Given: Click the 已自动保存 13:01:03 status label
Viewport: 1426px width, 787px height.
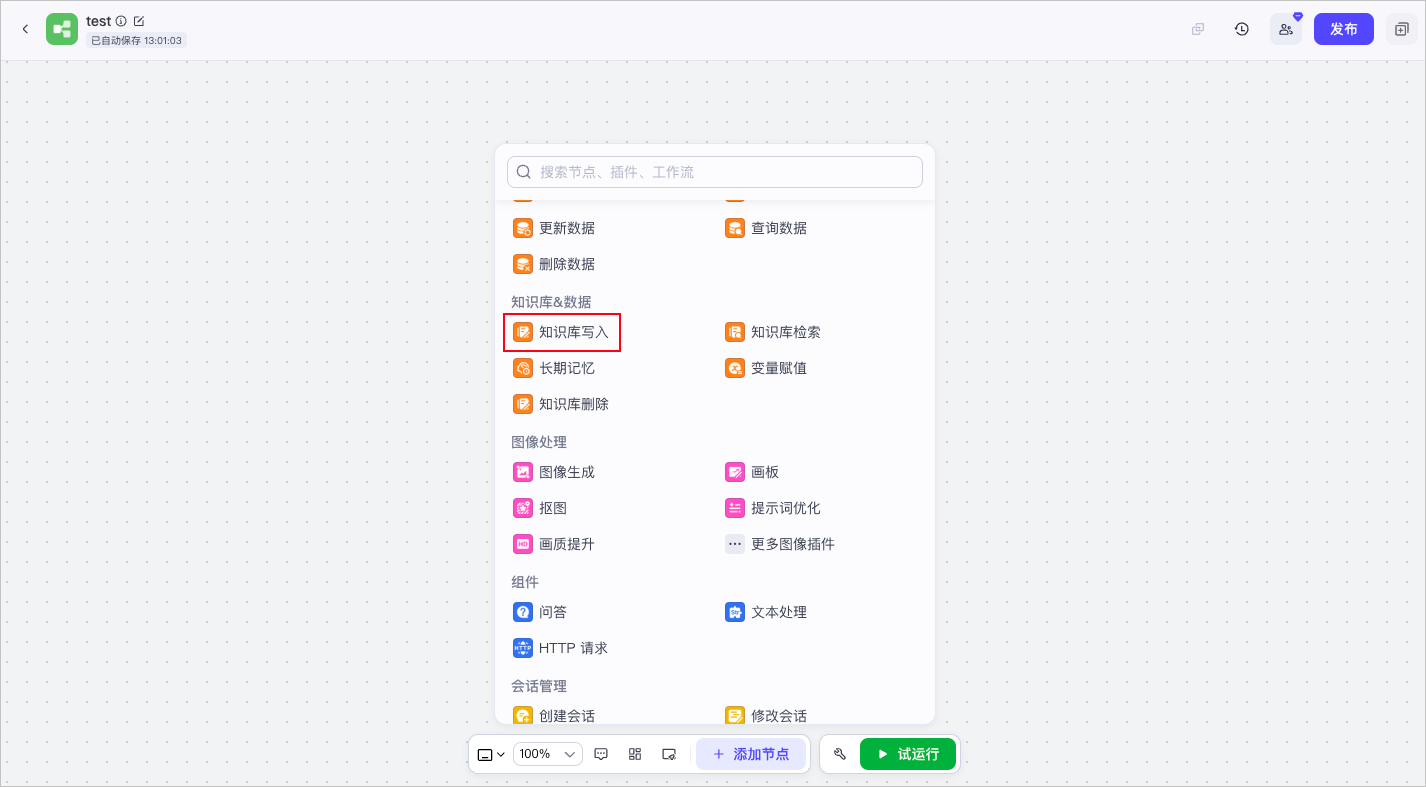Looking at the screenshot, I should point(136,40).
